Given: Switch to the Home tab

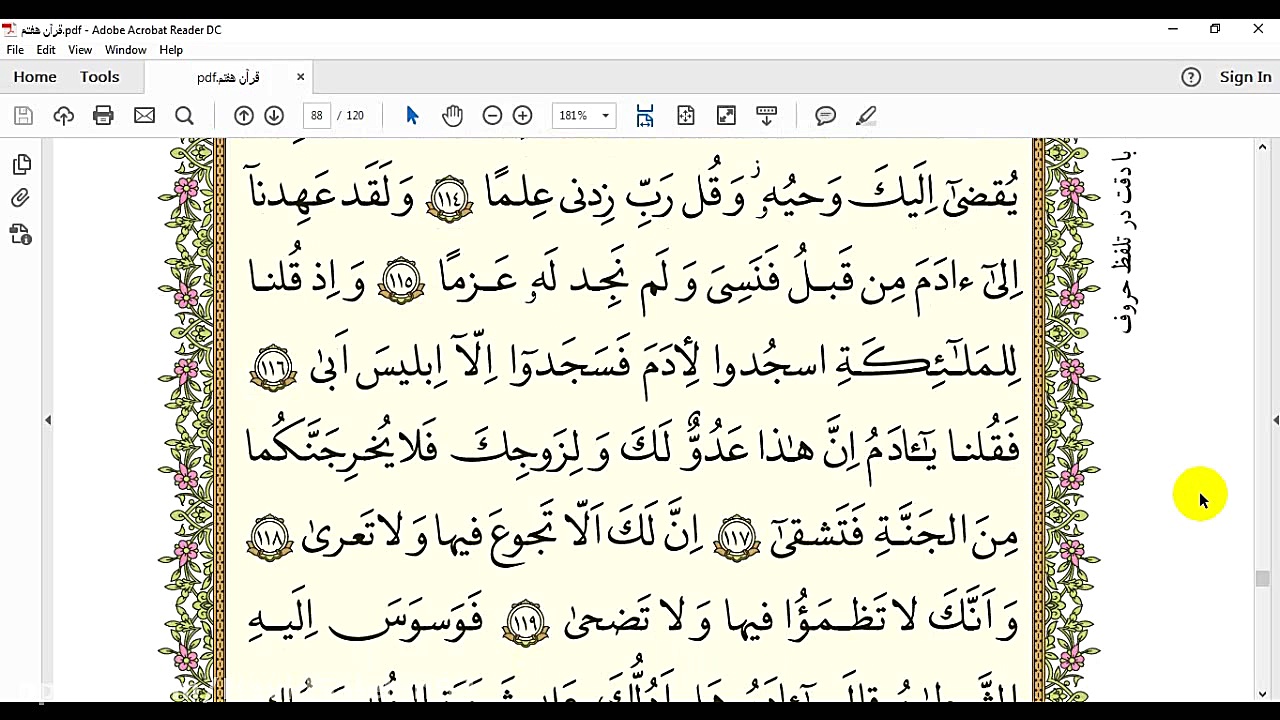Looking at the screenshot, I should tap(35, 76).
